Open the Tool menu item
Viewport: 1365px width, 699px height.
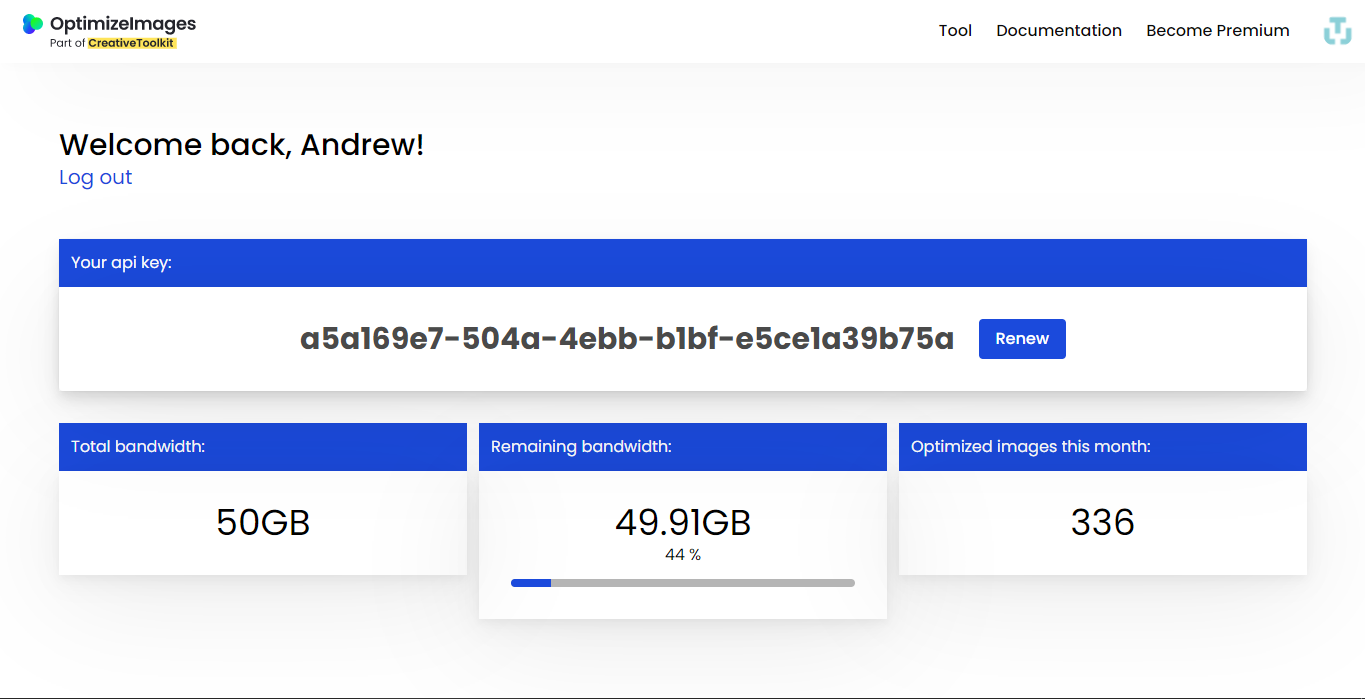pyautogui.click(x=955, y=31)
